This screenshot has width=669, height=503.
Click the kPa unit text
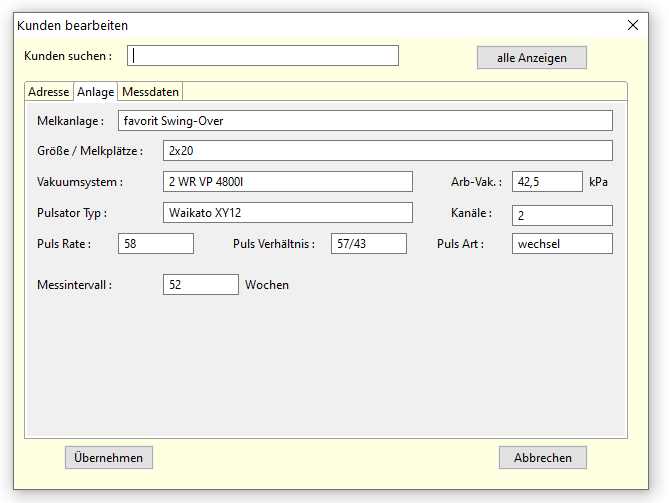(x=598, y=182)
